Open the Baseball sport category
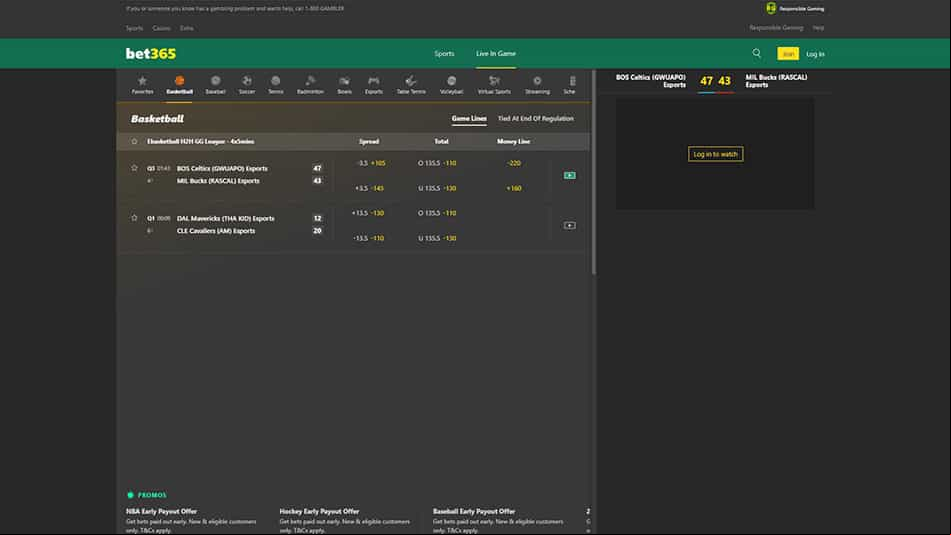Viewport: 951px width, 535px height. point(215,84)
